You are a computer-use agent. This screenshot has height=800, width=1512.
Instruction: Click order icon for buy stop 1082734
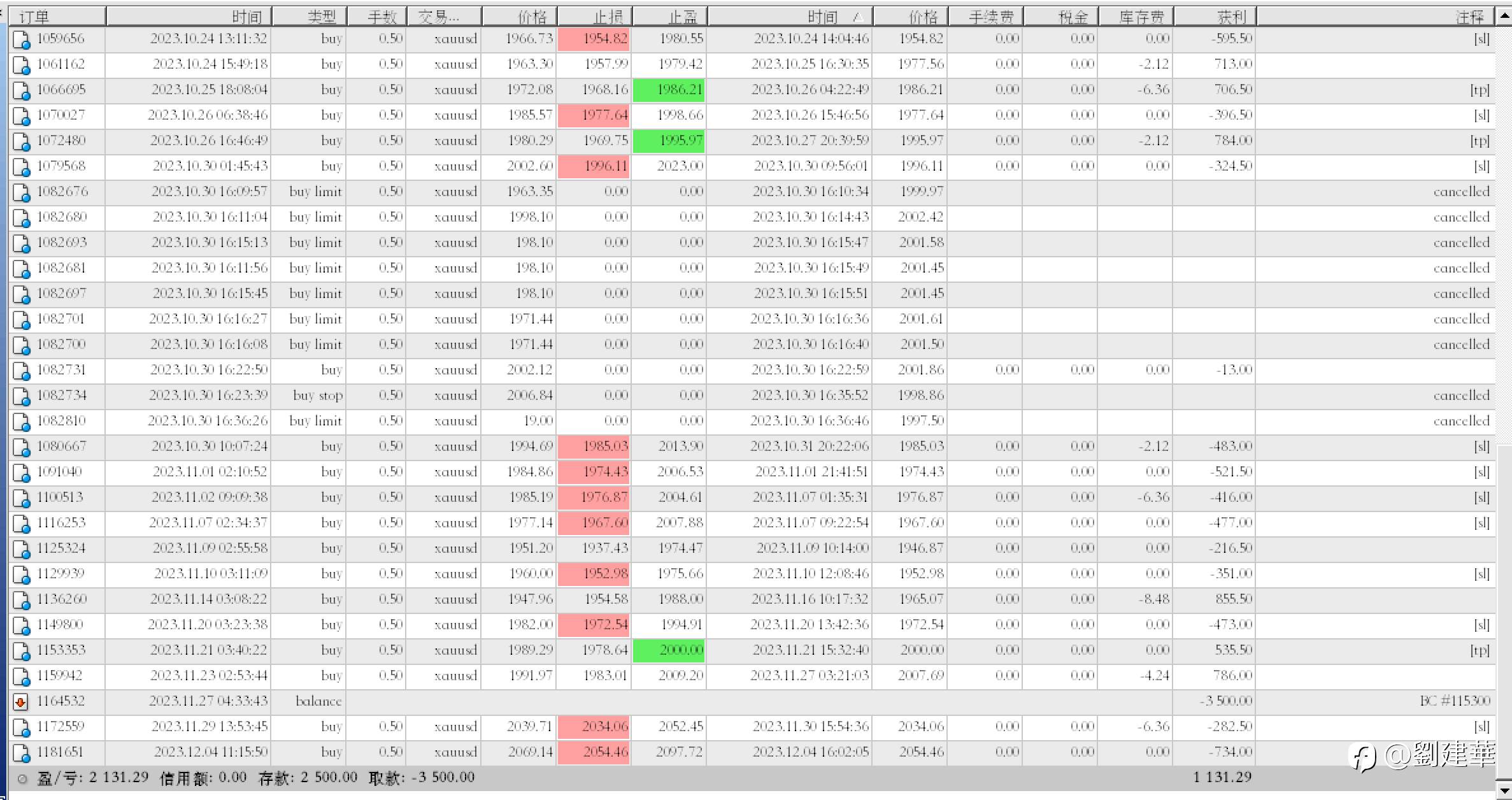pos(21,396)
